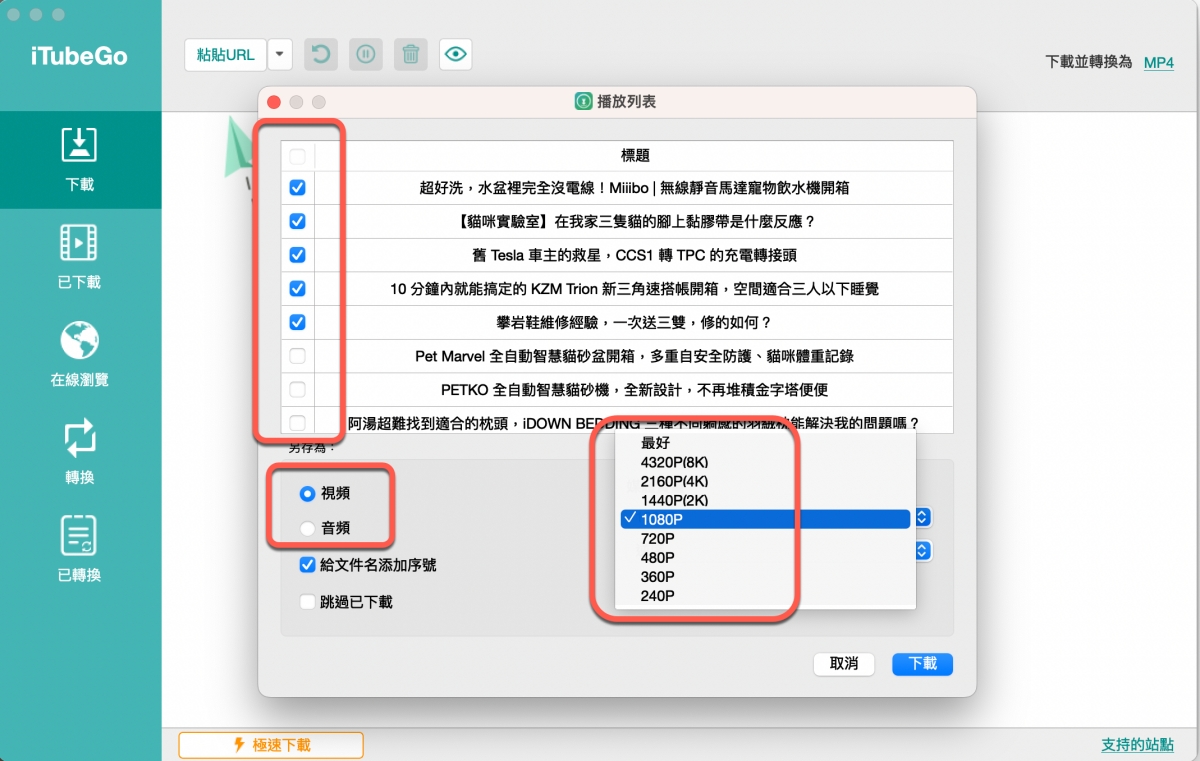Click the 攀岩鞋維修經驗 title row
The image size is (1200, 761).
click(x=635, y=322)
